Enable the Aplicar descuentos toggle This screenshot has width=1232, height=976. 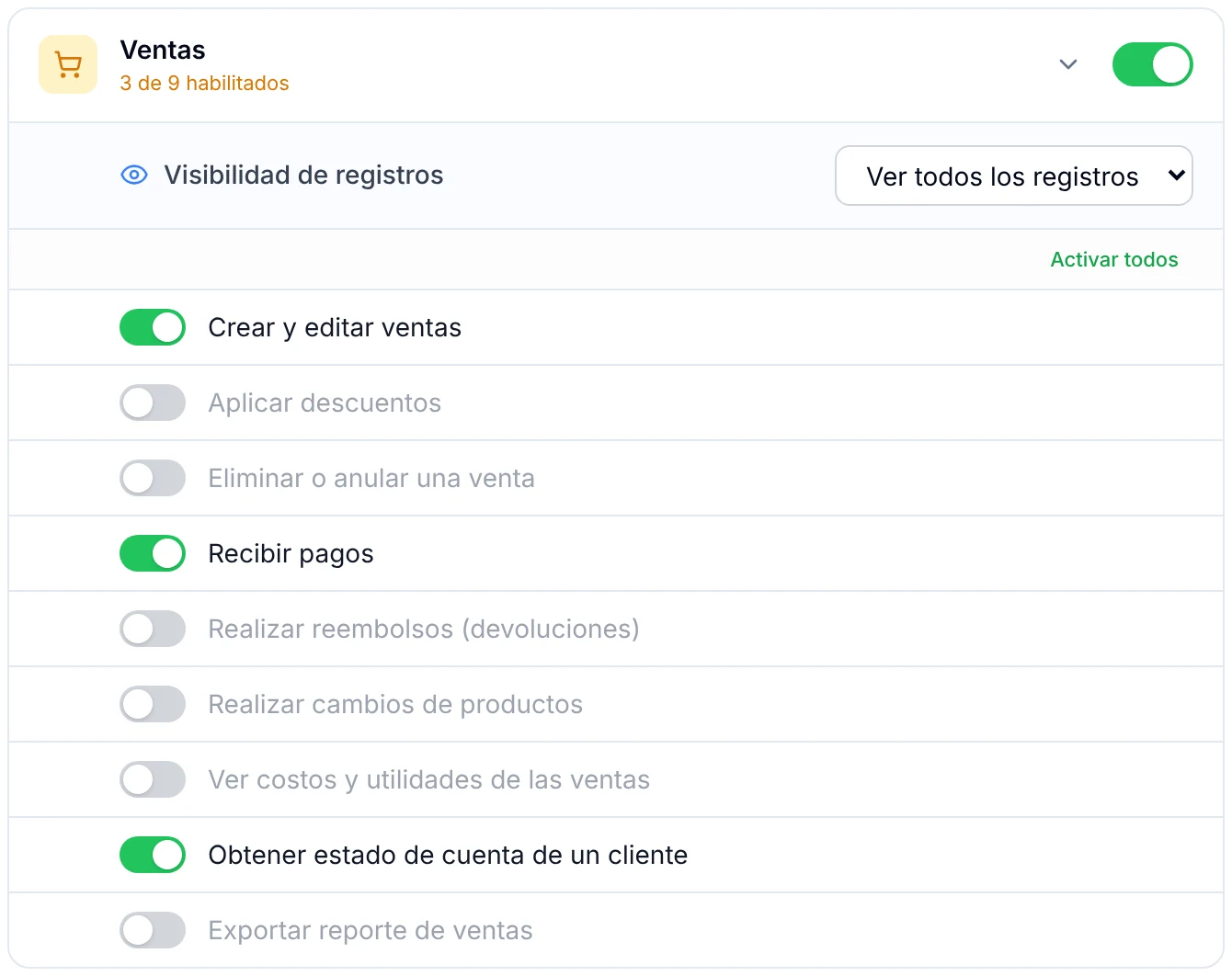tap(153, 403)
